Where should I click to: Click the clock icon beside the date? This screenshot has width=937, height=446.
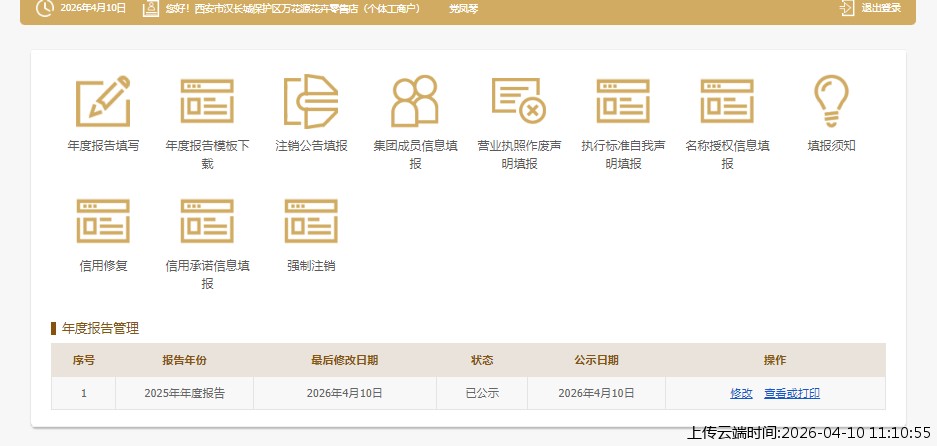(x=45, y=8)
